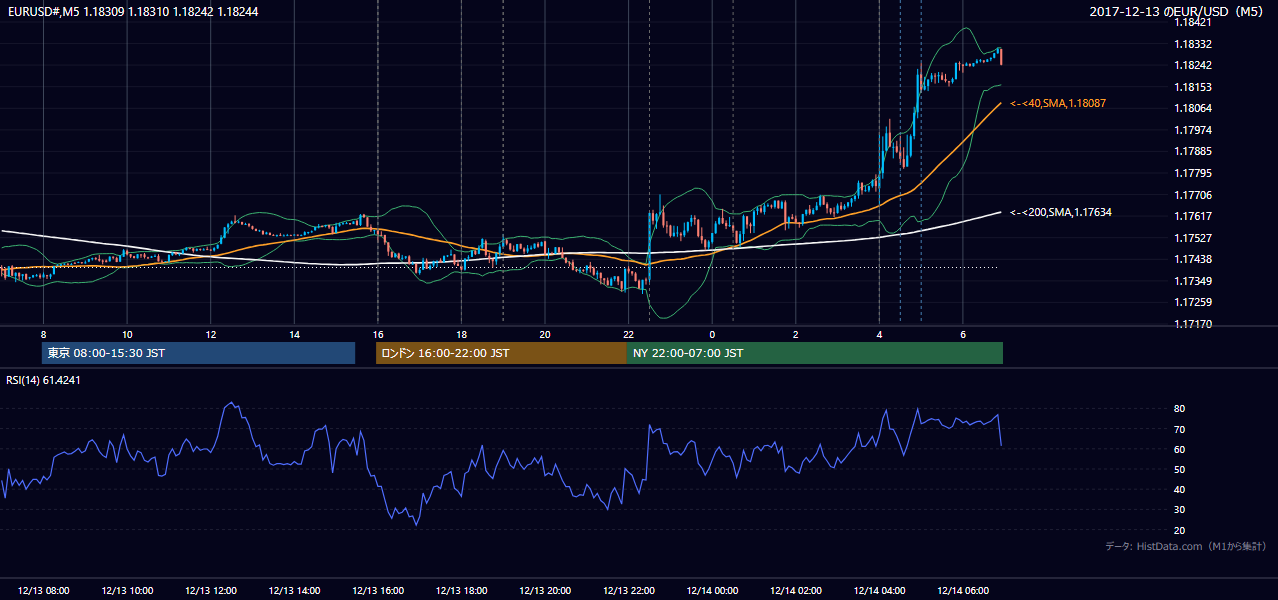
Task: Click hour tick 12 under the price chart
Action: click(x=211, y=333)
